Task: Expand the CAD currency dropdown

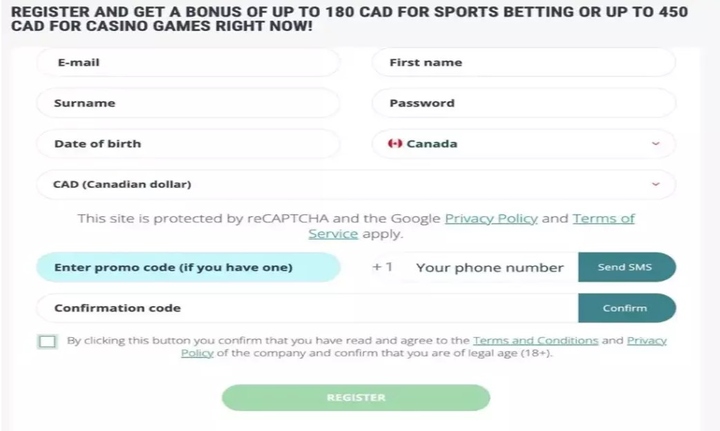Action: (x=656, y=184)
